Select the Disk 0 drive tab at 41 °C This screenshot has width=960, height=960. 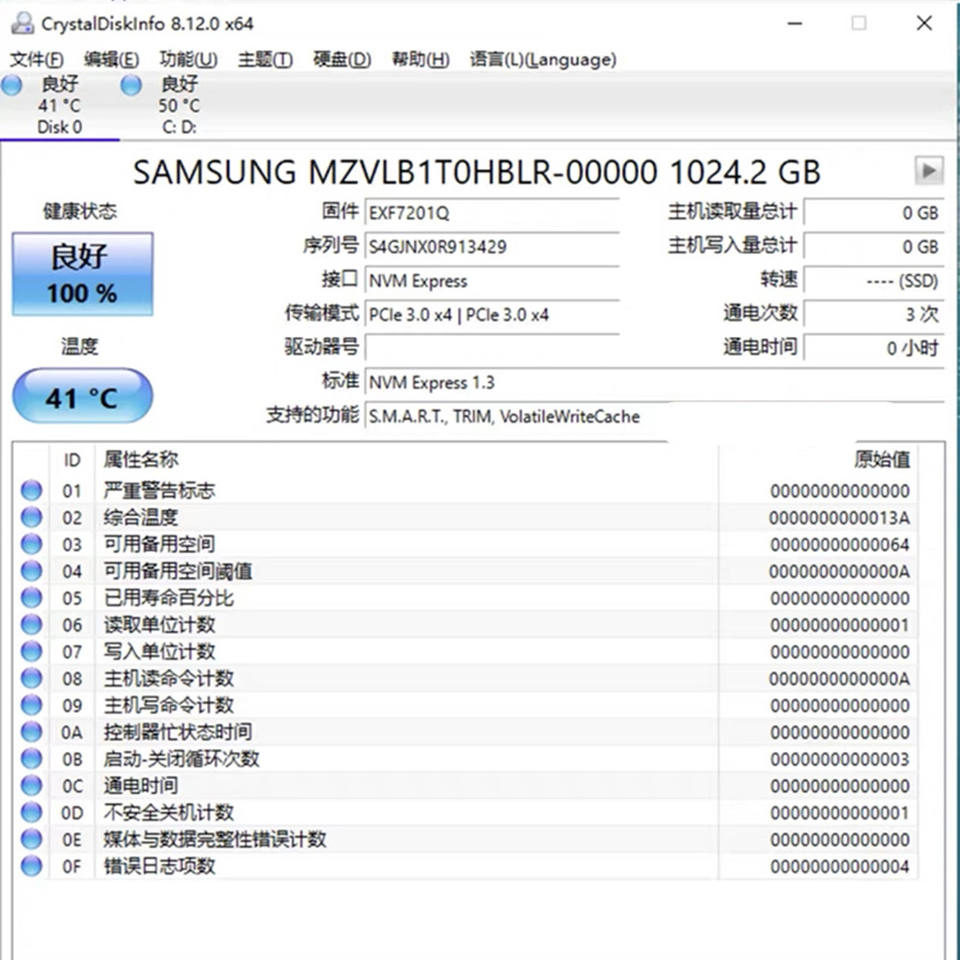pyautogui.click(x=59, y=105)
